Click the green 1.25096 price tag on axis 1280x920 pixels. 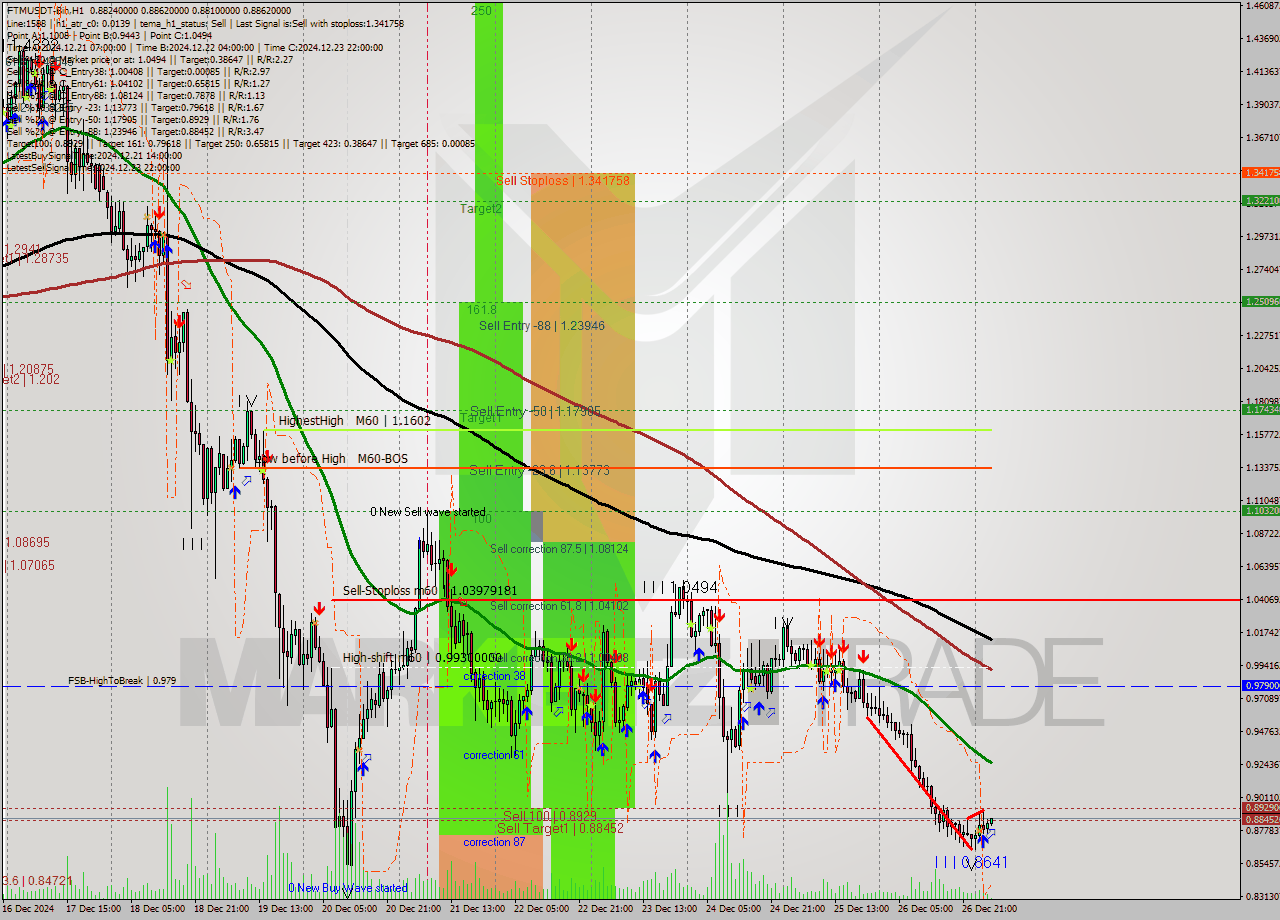pyautogui.click(x=1261, y=301)
